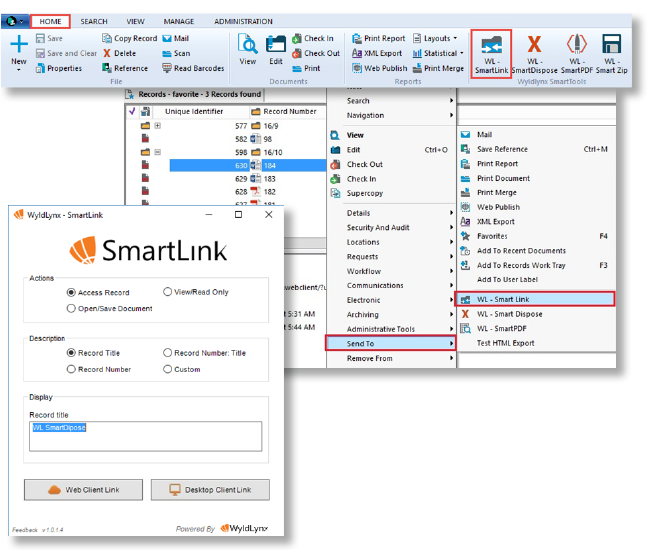Launch WL - SmartDispose ribbon tool
This screenshot has height=550, width=650.
click(534, 54)
